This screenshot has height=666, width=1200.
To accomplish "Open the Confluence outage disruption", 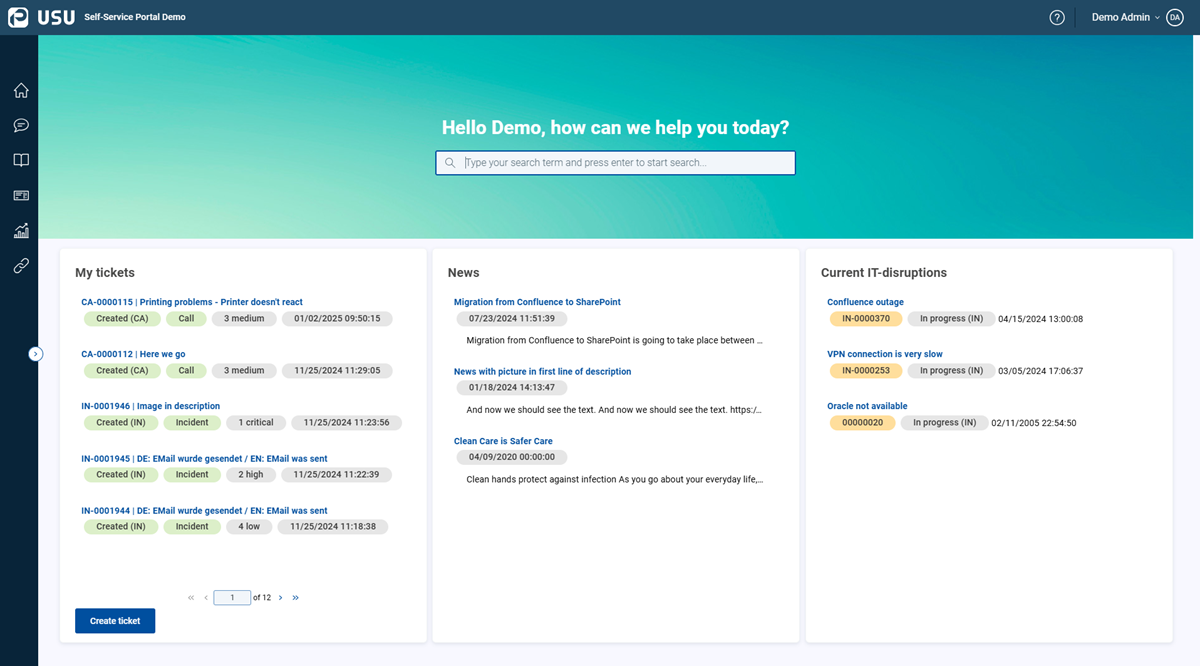I will point(865,302).
